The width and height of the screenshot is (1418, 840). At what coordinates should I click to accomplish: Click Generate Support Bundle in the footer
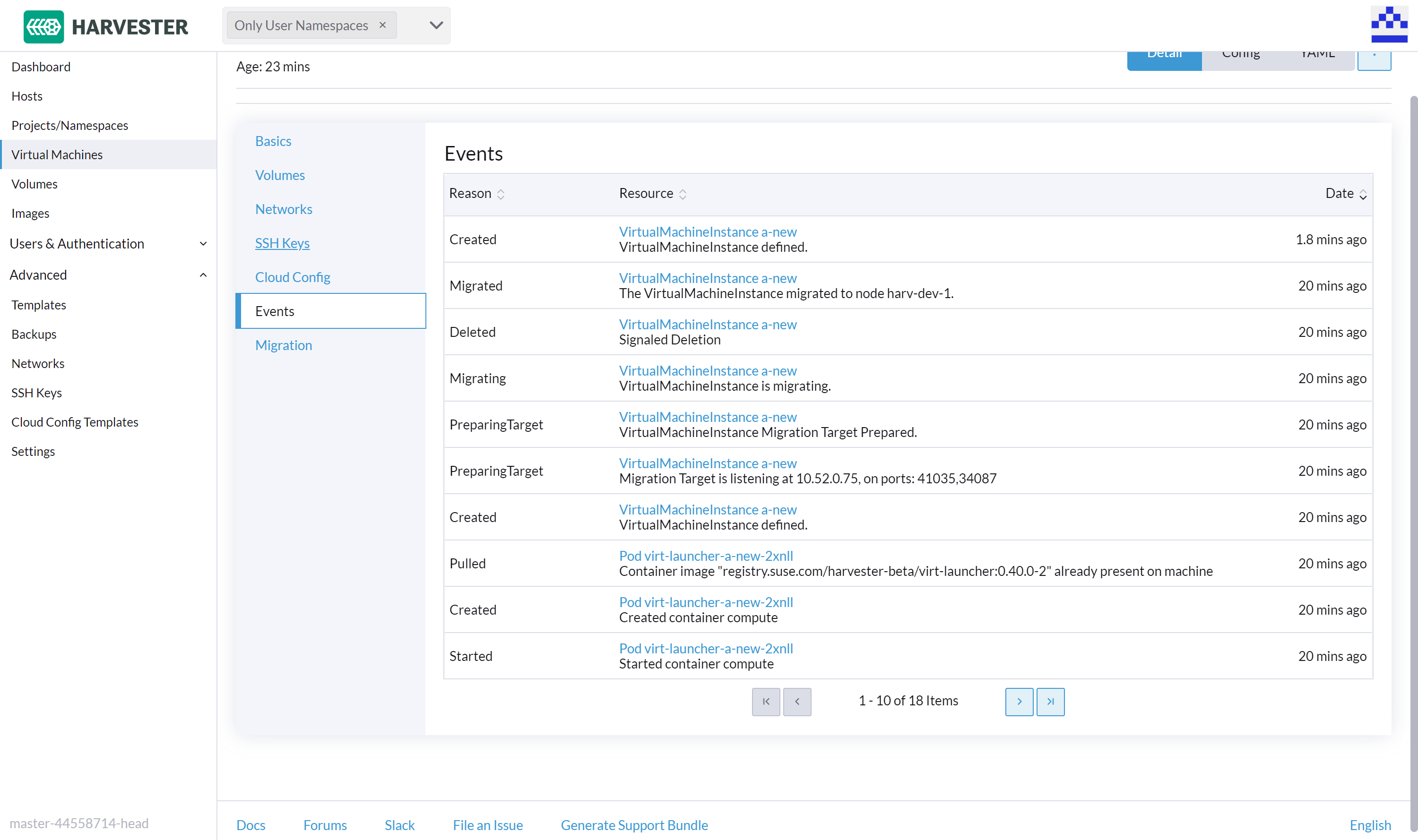click(634, 825)
